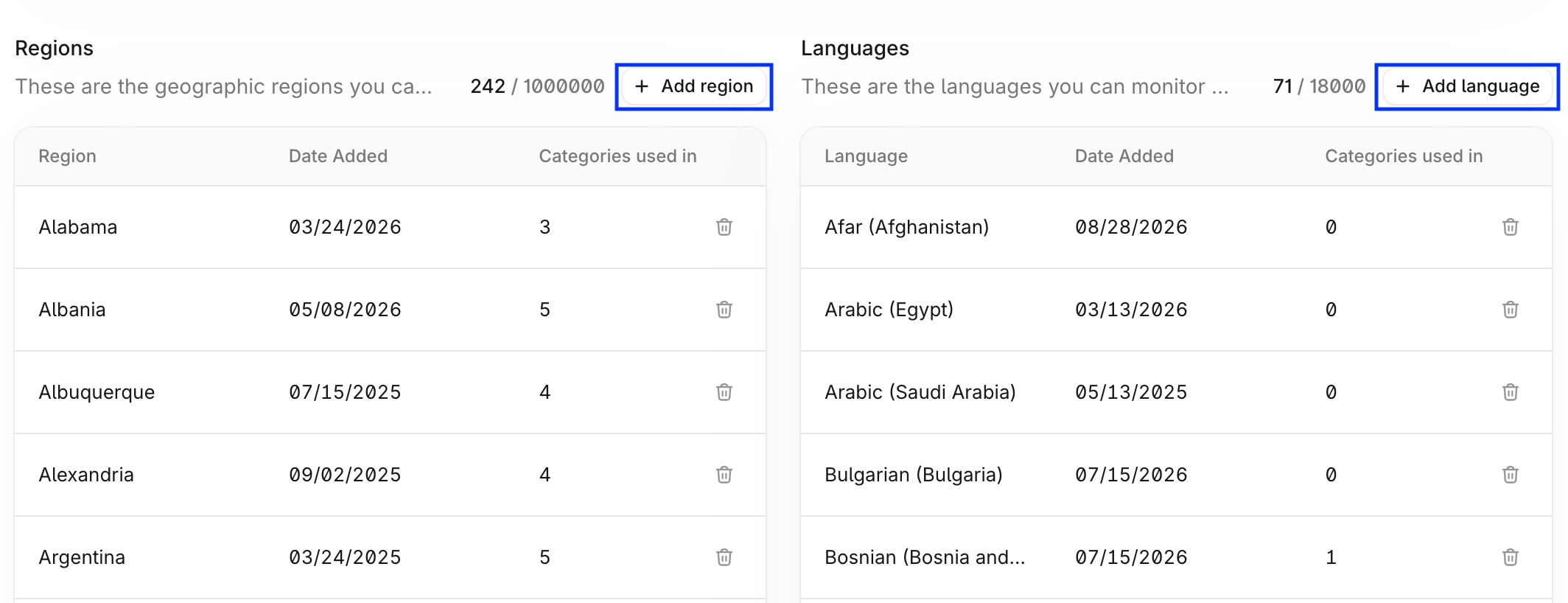This screenshot has height=603, width=1568.
Task: Click the Albuquerque region name
Action: point(97,392)
